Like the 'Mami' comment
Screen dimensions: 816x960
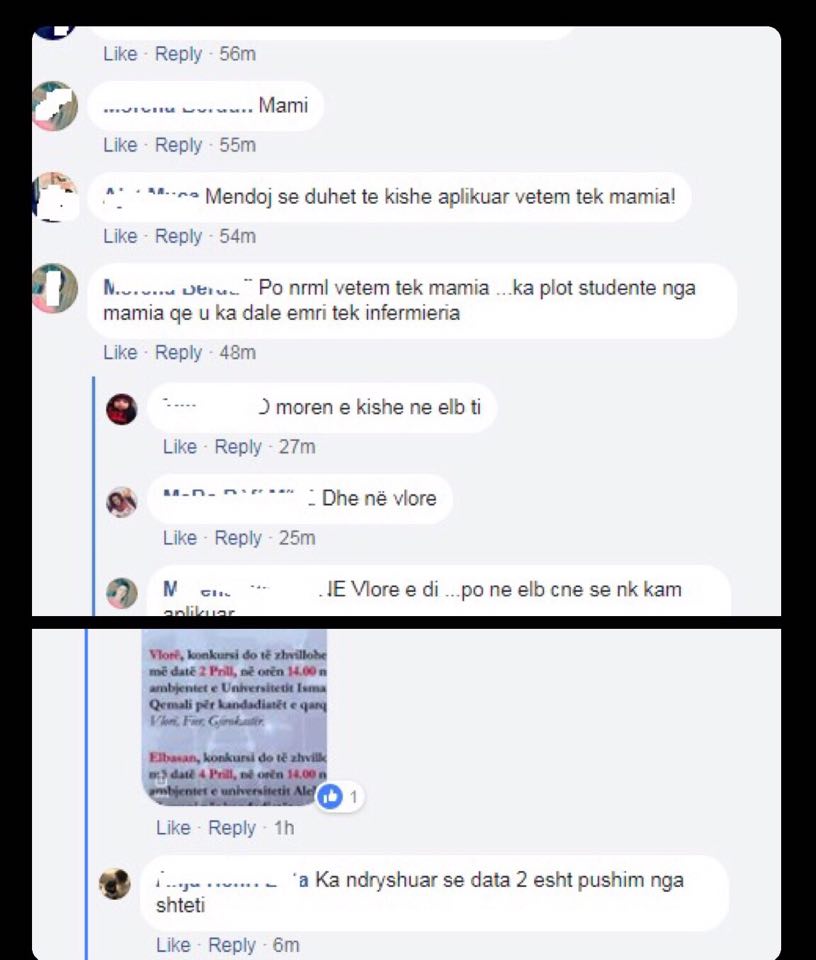point(120,145)
